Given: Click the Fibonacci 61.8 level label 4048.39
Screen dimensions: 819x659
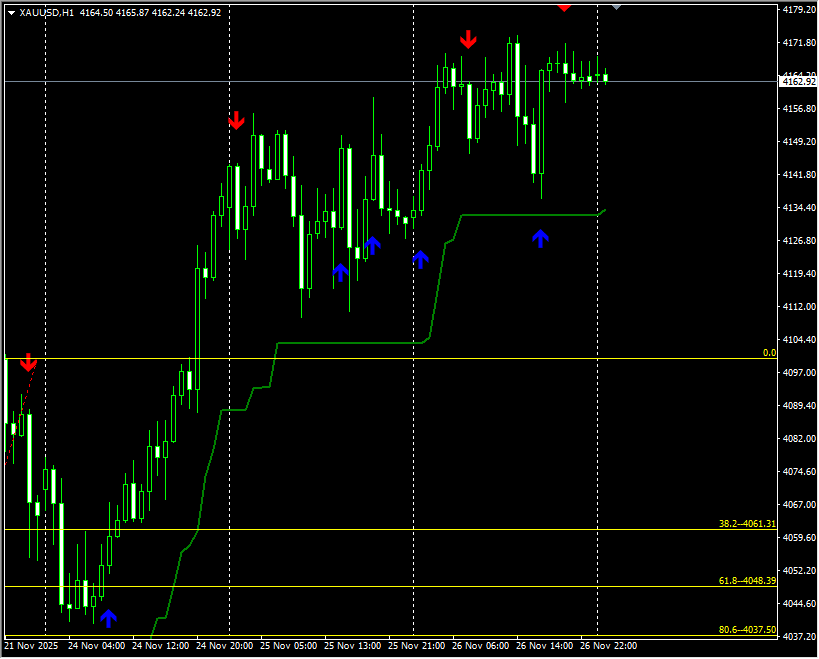Looking at the screenshot, I should [x=747, y=580].
